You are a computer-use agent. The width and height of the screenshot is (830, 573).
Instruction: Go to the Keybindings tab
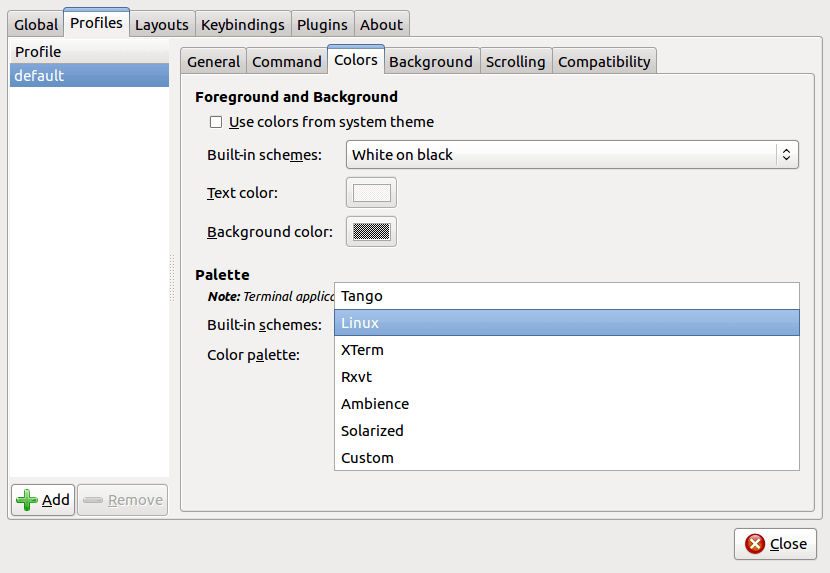(x=242, y=24)
